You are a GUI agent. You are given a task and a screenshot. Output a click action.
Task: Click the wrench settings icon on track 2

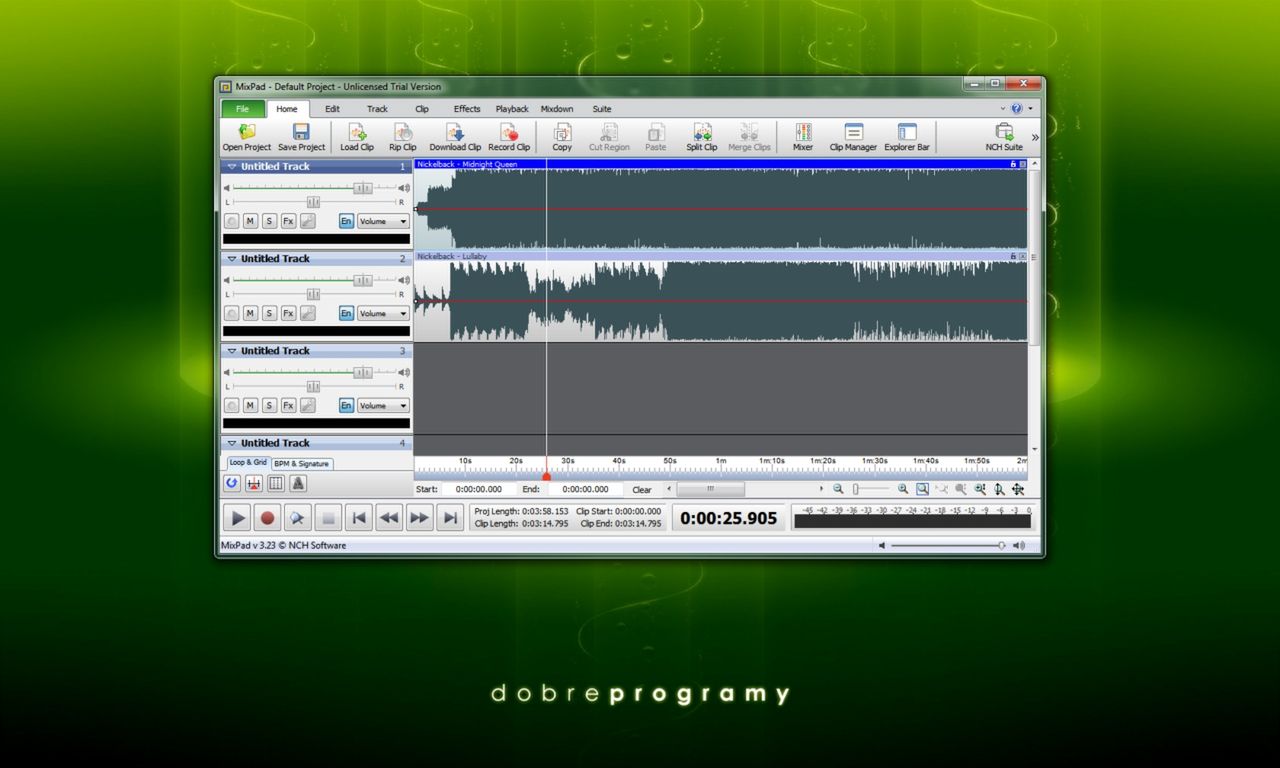click(x=308, y=313)
